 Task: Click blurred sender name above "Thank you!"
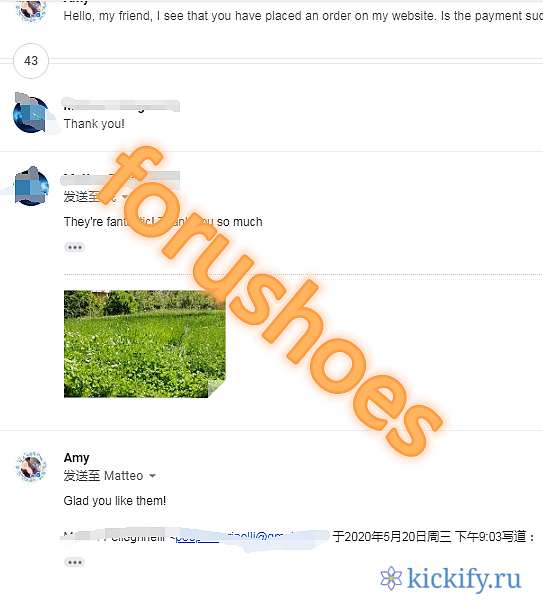(121, 105)
